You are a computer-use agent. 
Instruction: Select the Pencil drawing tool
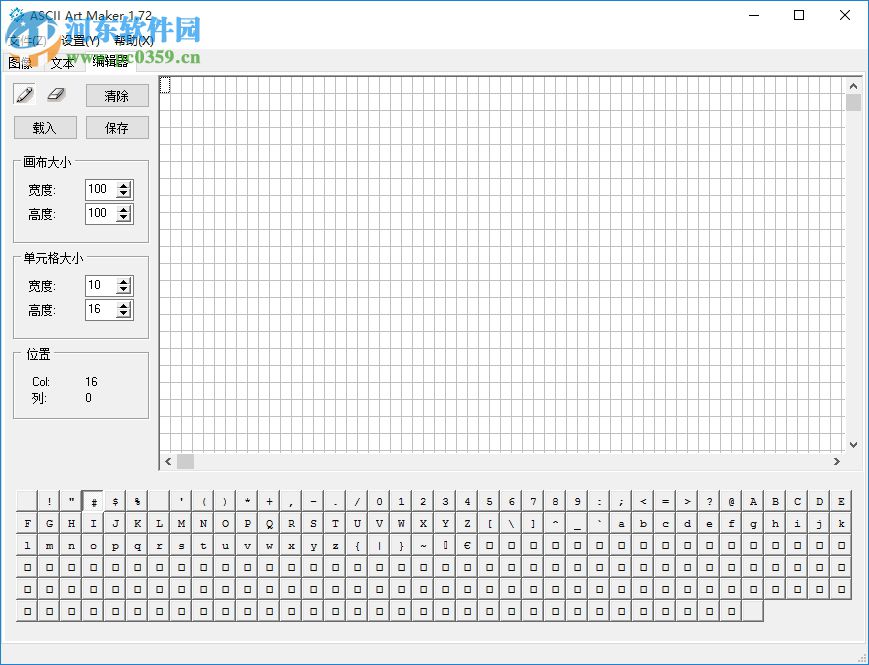click(x=24, y=93)
